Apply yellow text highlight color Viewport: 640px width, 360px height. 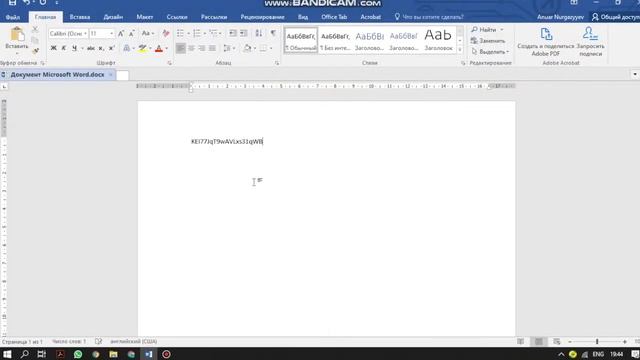click(x=142, y=48)
